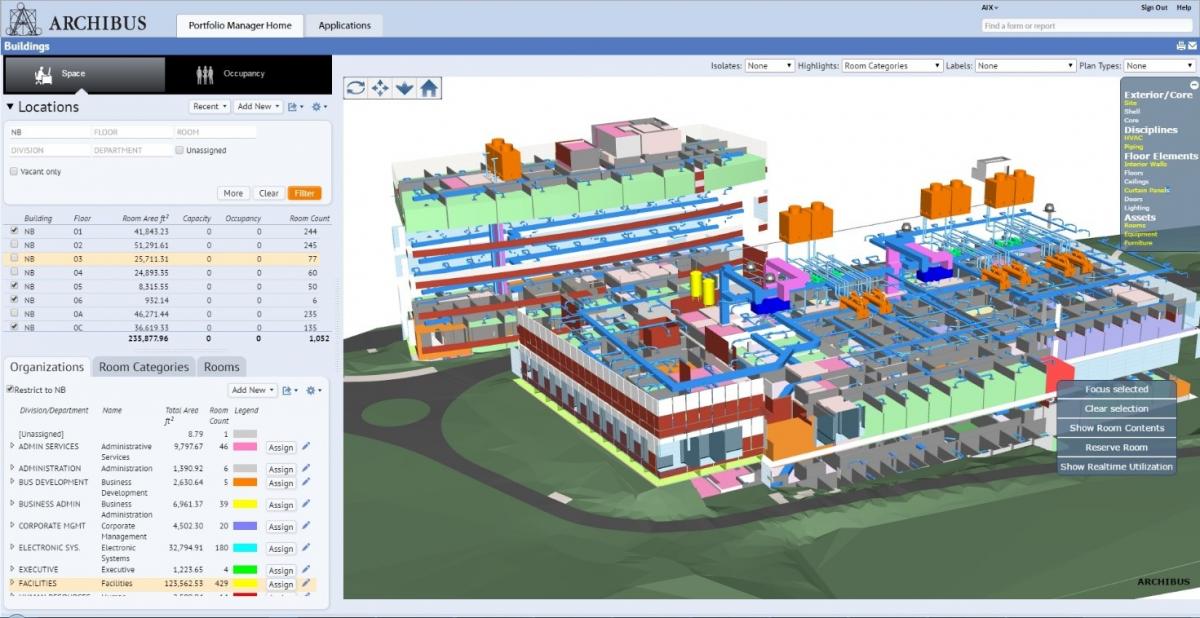
Task: Open Add New dropdown in Locations
Action: [258, 107]
